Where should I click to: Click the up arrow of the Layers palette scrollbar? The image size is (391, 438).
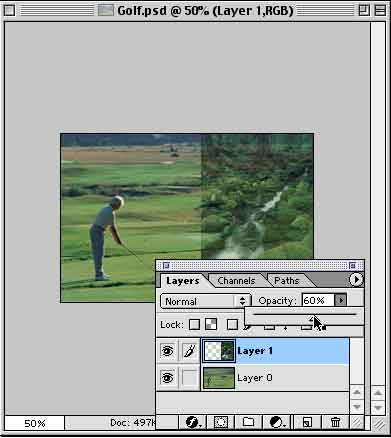pyautogui.click(x=357, y=392)
